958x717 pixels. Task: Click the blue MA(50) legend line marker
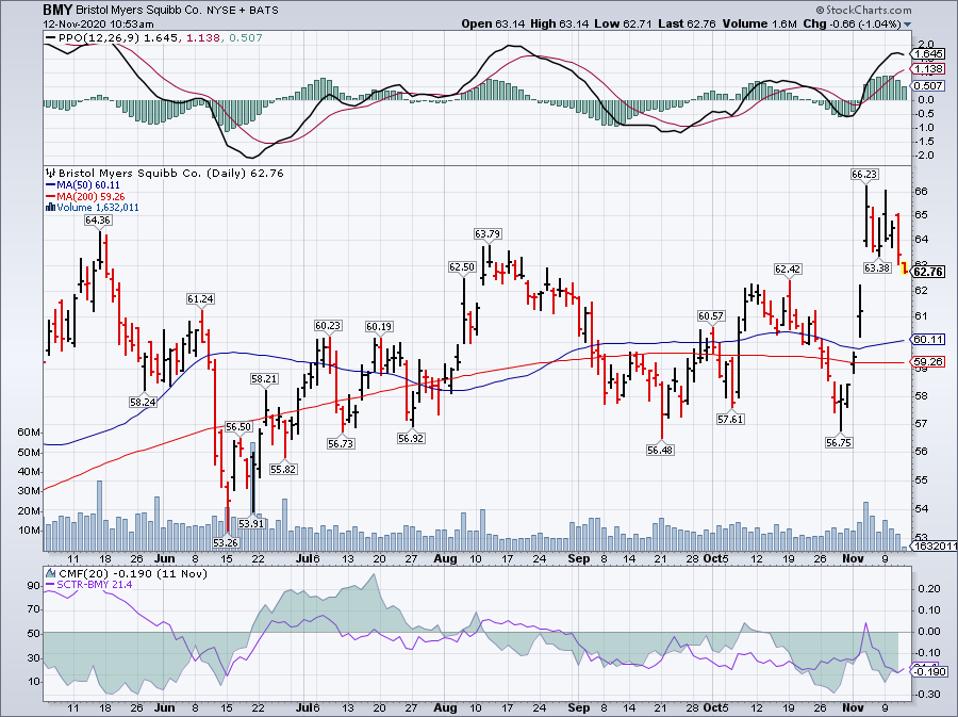click(x=51, y=185)
